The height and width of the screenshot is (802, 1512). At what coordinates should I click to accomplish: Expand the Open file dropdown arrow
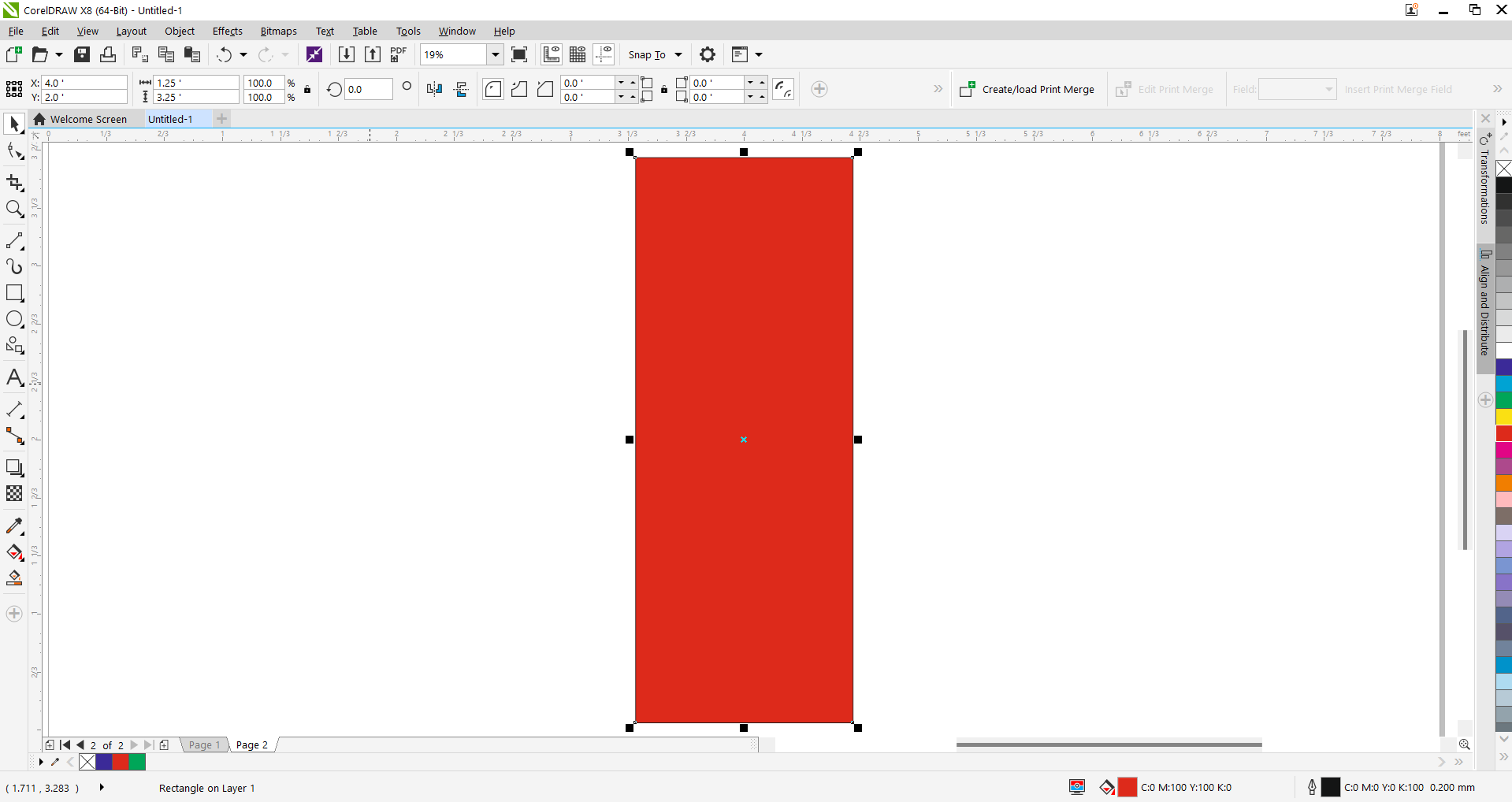(x=59, y=54)
